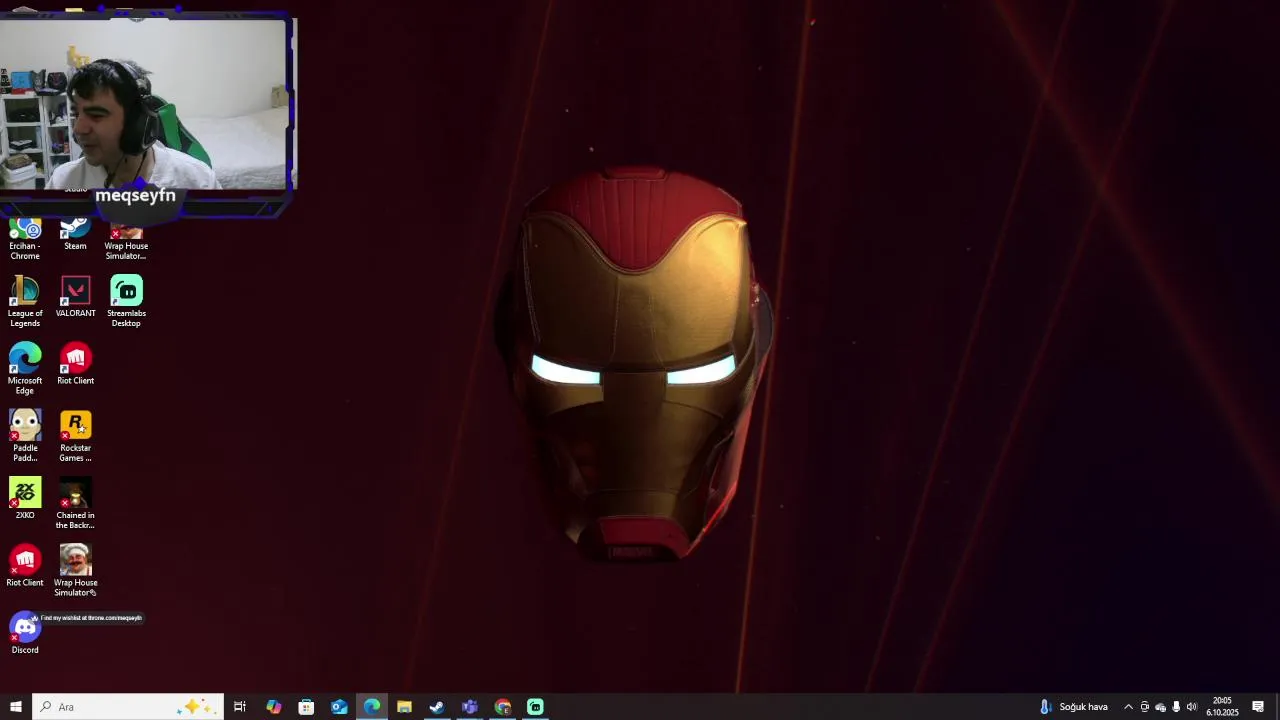The image size is (1280, 720).
Task: Click the OneDrive cloud tray icon
Action: pos(1160,707)
